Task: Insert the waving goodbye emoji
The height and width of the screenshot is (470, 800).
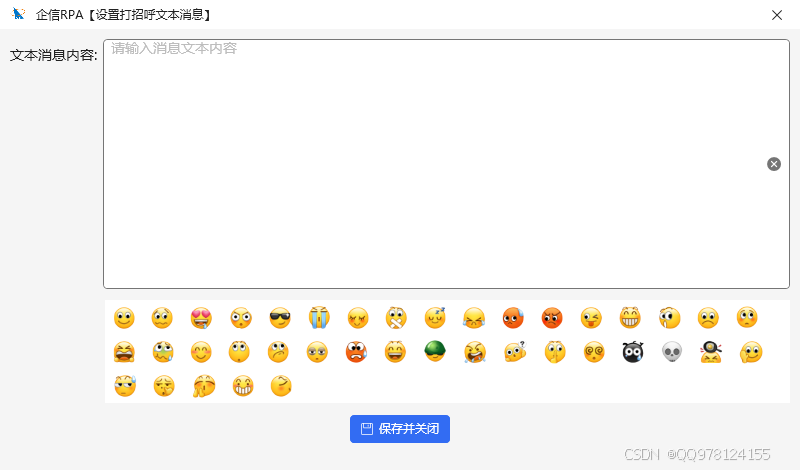Action: tap(751, 352)
